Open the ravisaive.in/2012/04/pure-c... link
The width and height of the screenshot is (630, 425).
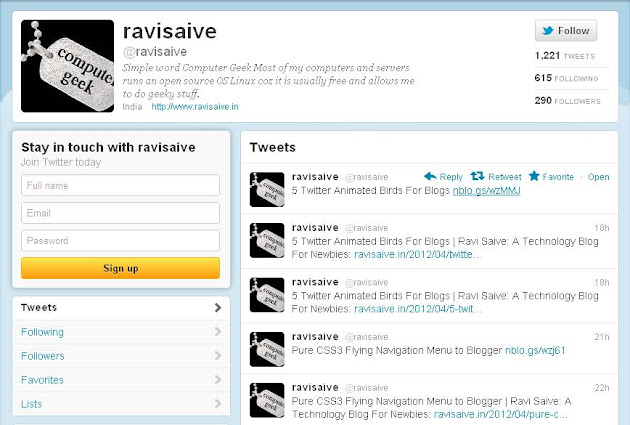pos(501,414)
